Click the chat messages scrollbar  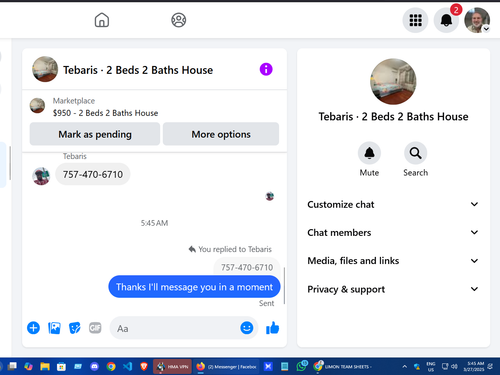pyautogui.click(x=284, y=286)
